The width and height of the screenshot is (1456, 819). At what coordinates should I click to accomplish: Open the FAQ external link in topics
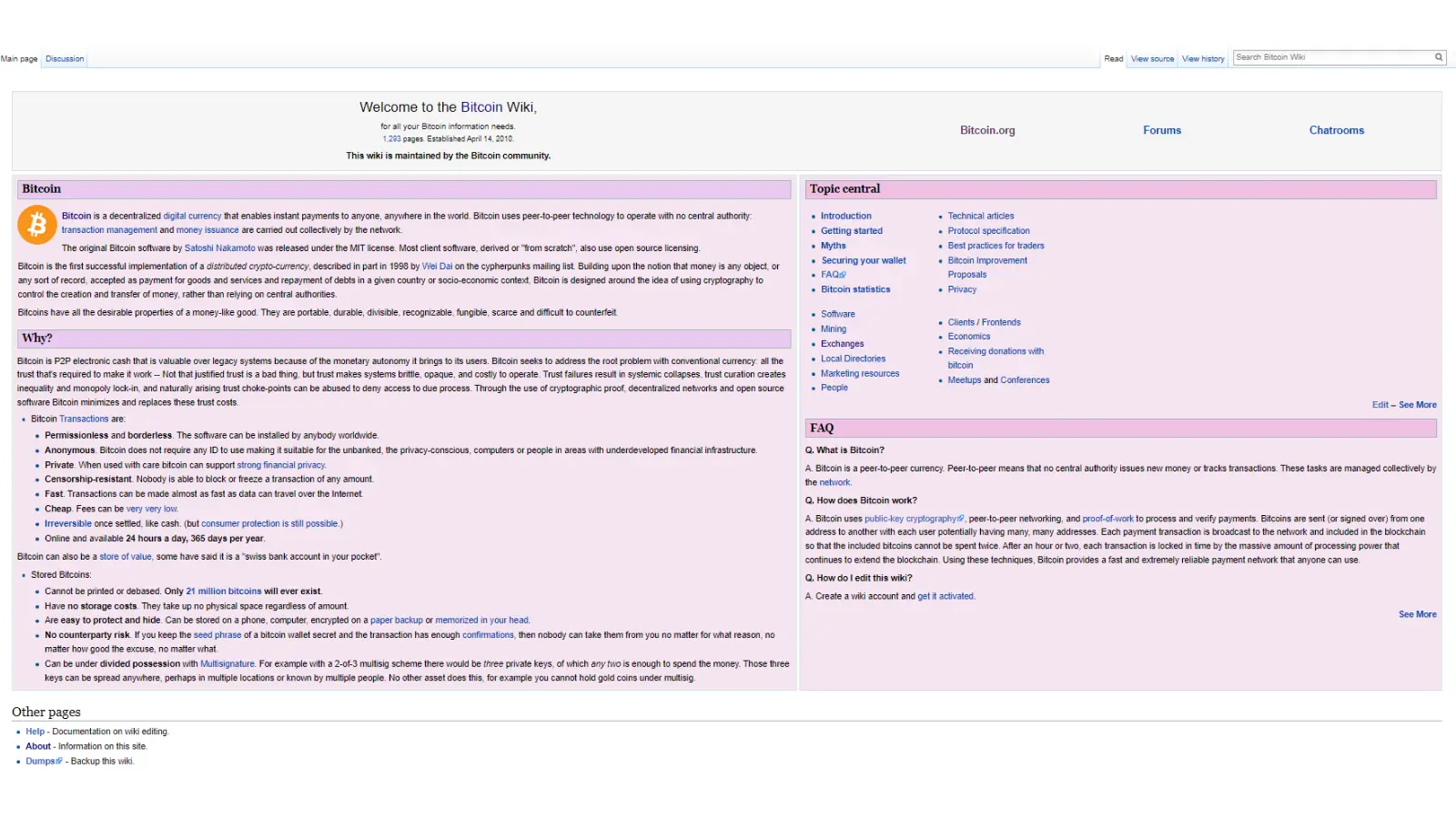(x=834, y=275)
